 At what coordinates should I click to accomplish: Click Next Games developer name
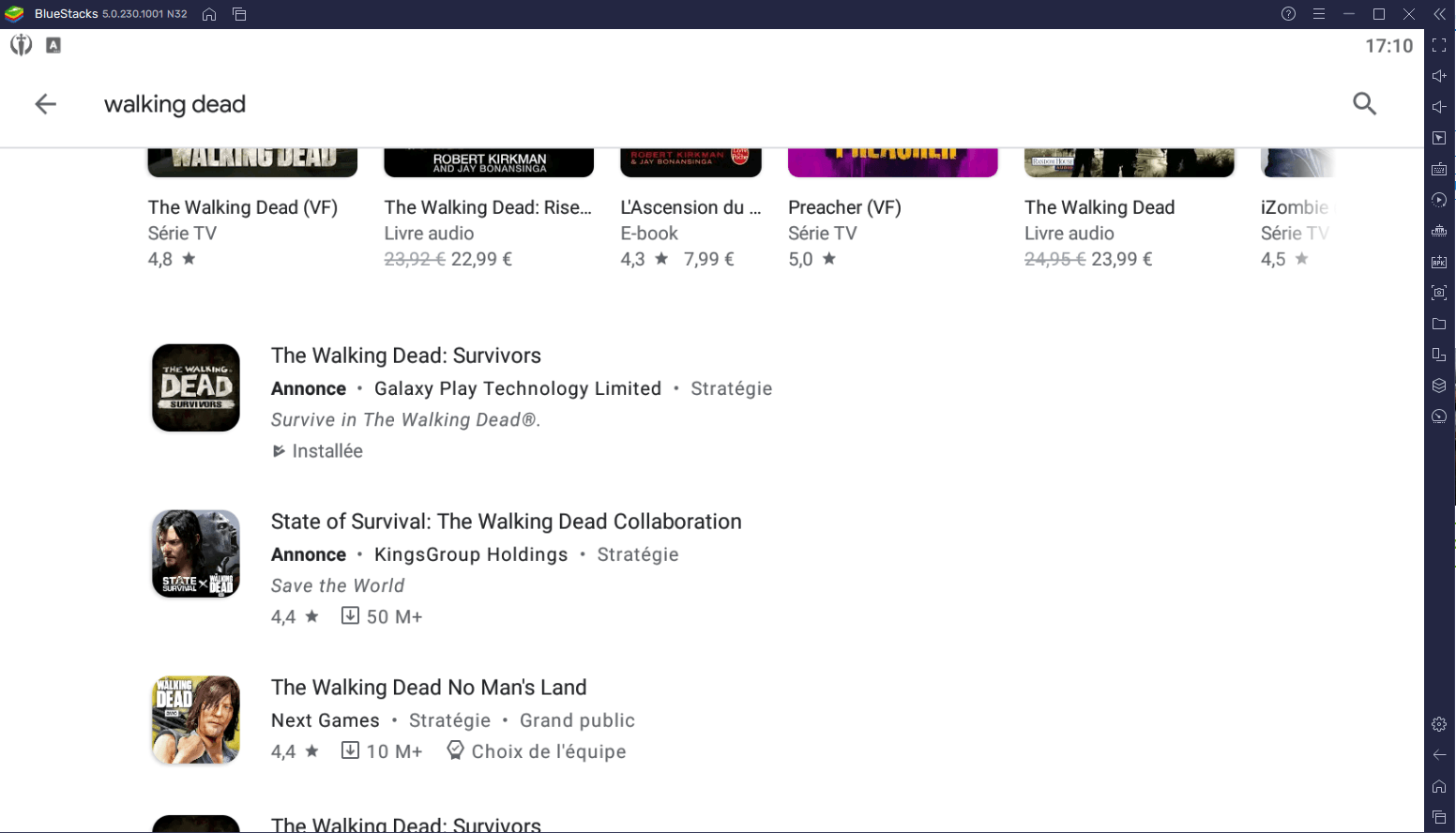click(x=326, y=720)
